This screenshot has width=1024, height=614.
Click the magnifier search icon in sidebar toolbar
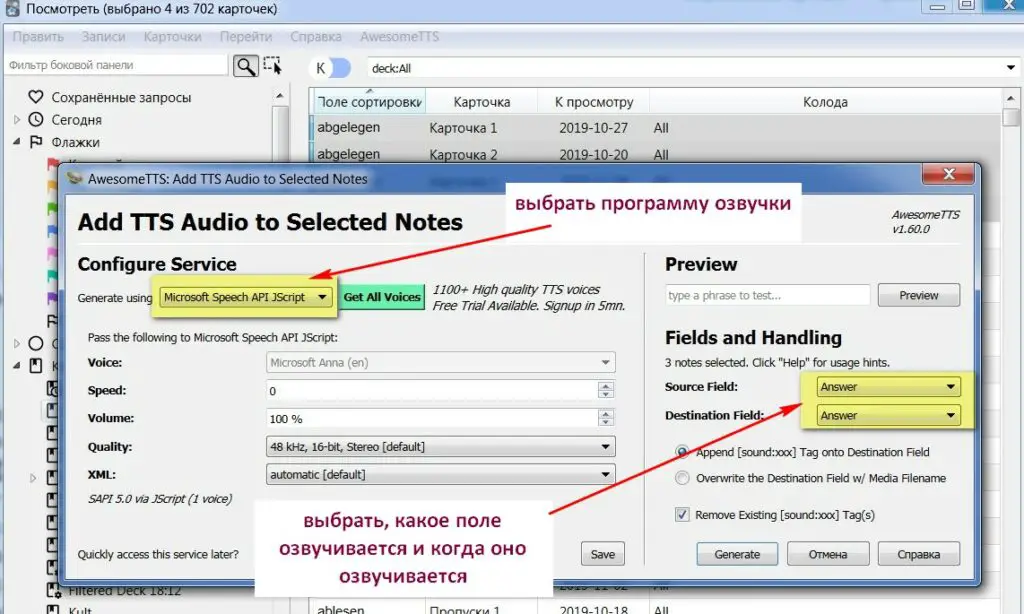[x=246, y=66]
